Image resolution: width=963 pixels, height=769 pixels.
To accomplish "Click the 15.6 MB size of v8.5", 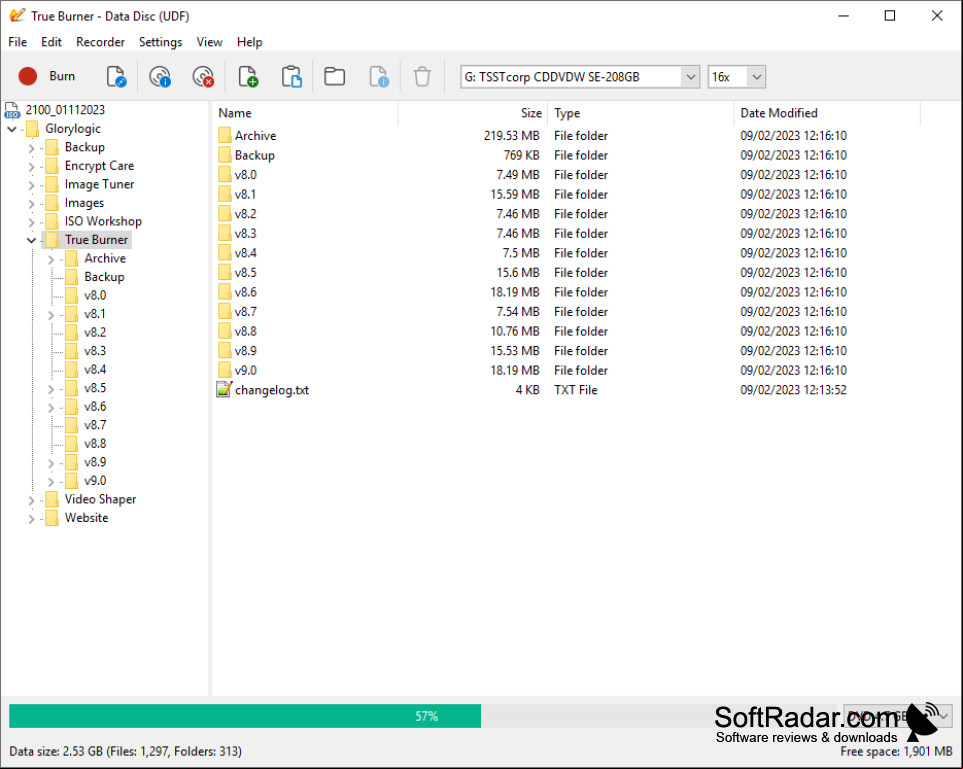I will pos(518,273).
